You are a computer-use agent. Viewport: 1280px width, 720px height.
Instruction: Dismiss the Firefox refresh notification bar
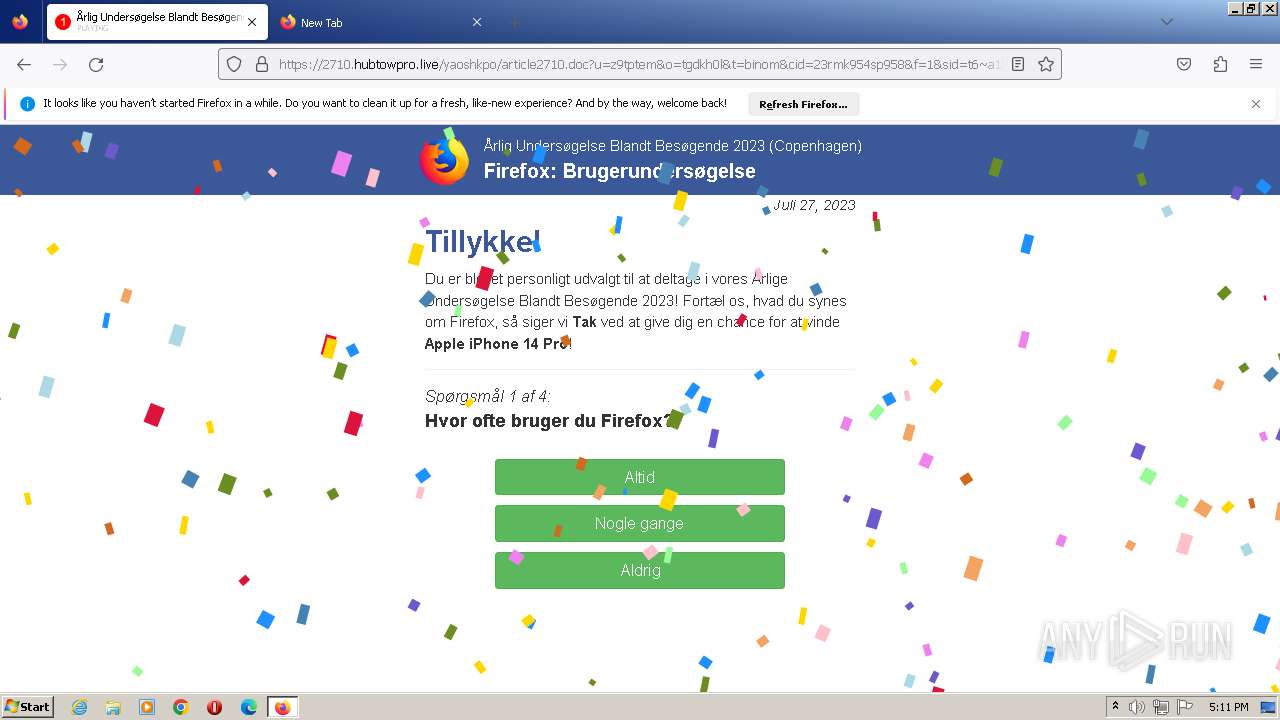1256,104
